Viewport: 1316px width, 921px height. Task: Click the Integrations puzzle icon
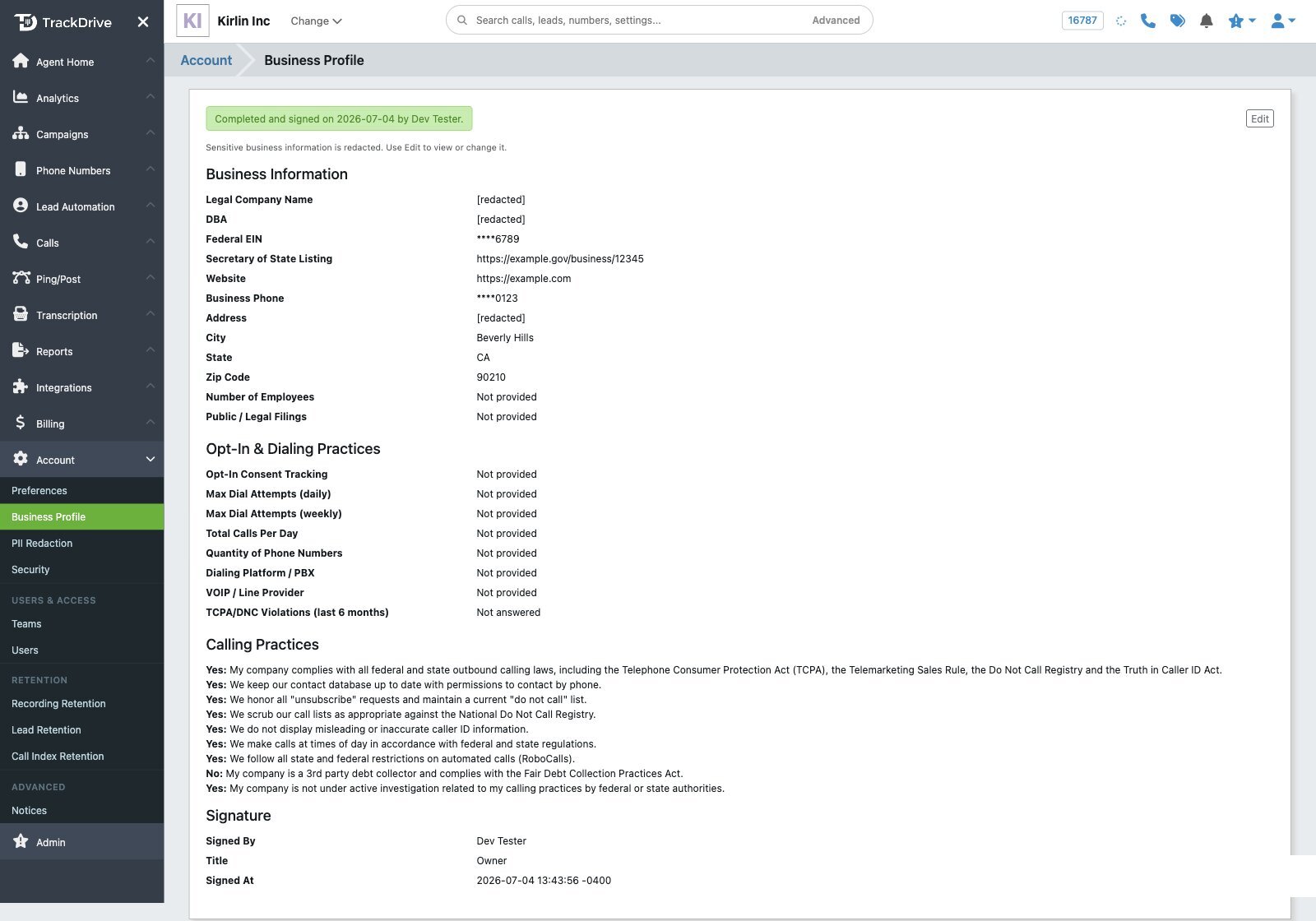(x=21, y=386)
